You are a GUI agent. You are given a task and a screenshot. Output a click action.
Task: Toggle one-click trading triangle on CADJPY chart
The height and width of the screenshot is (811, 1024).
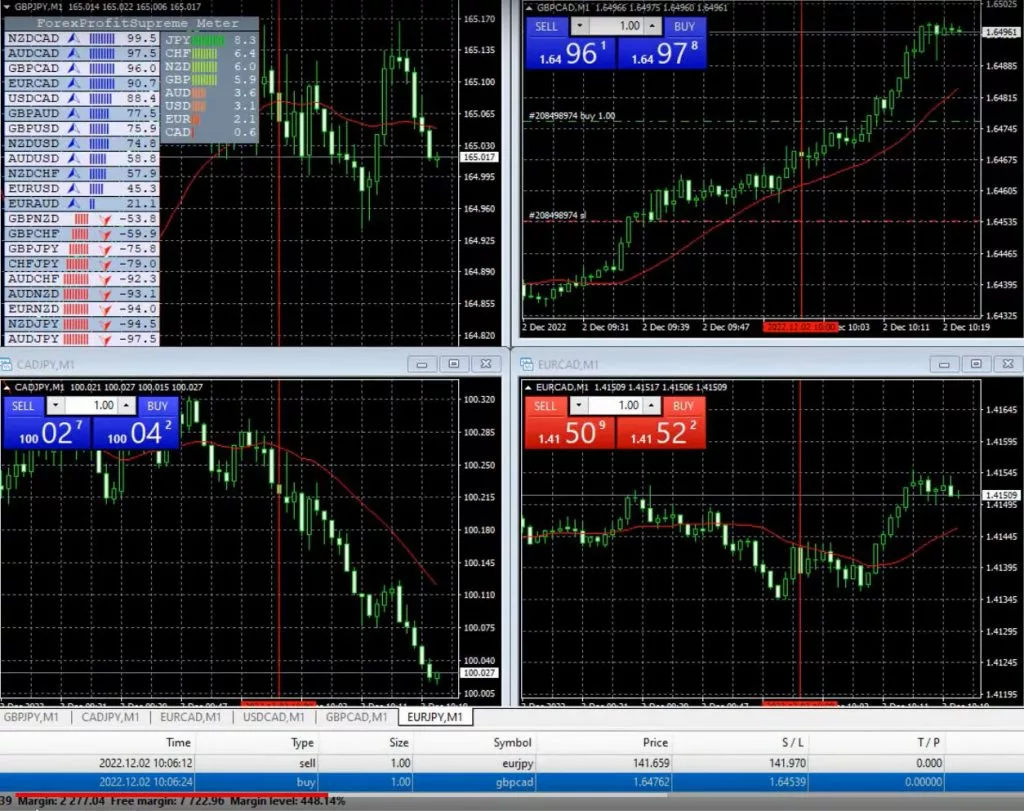(x=8, y=387)
